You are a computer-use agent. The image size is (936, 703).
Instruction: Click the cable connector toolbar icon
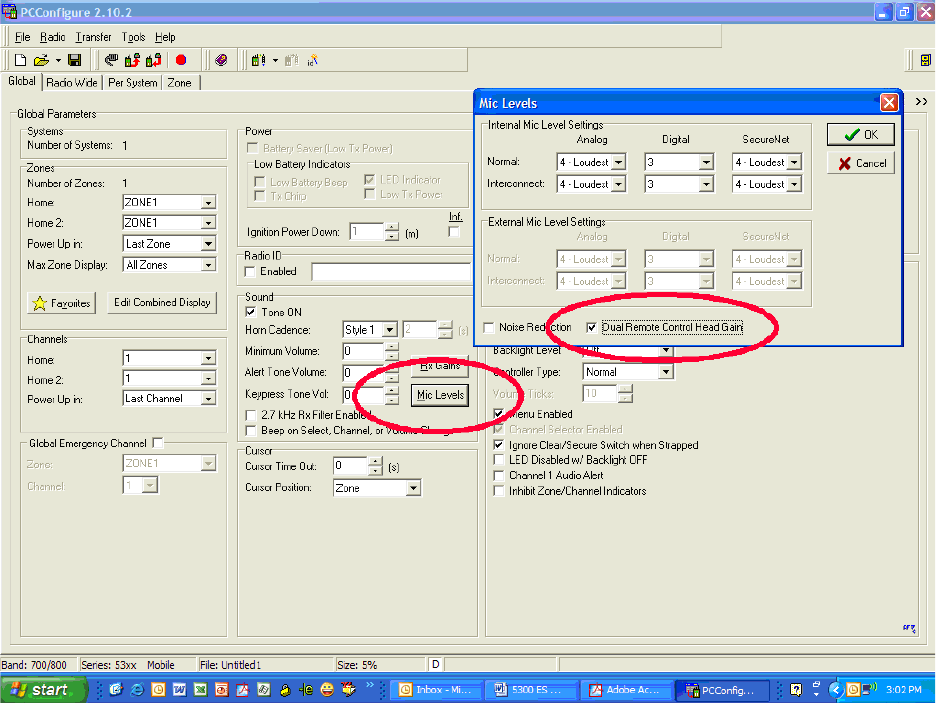[111, 60]
